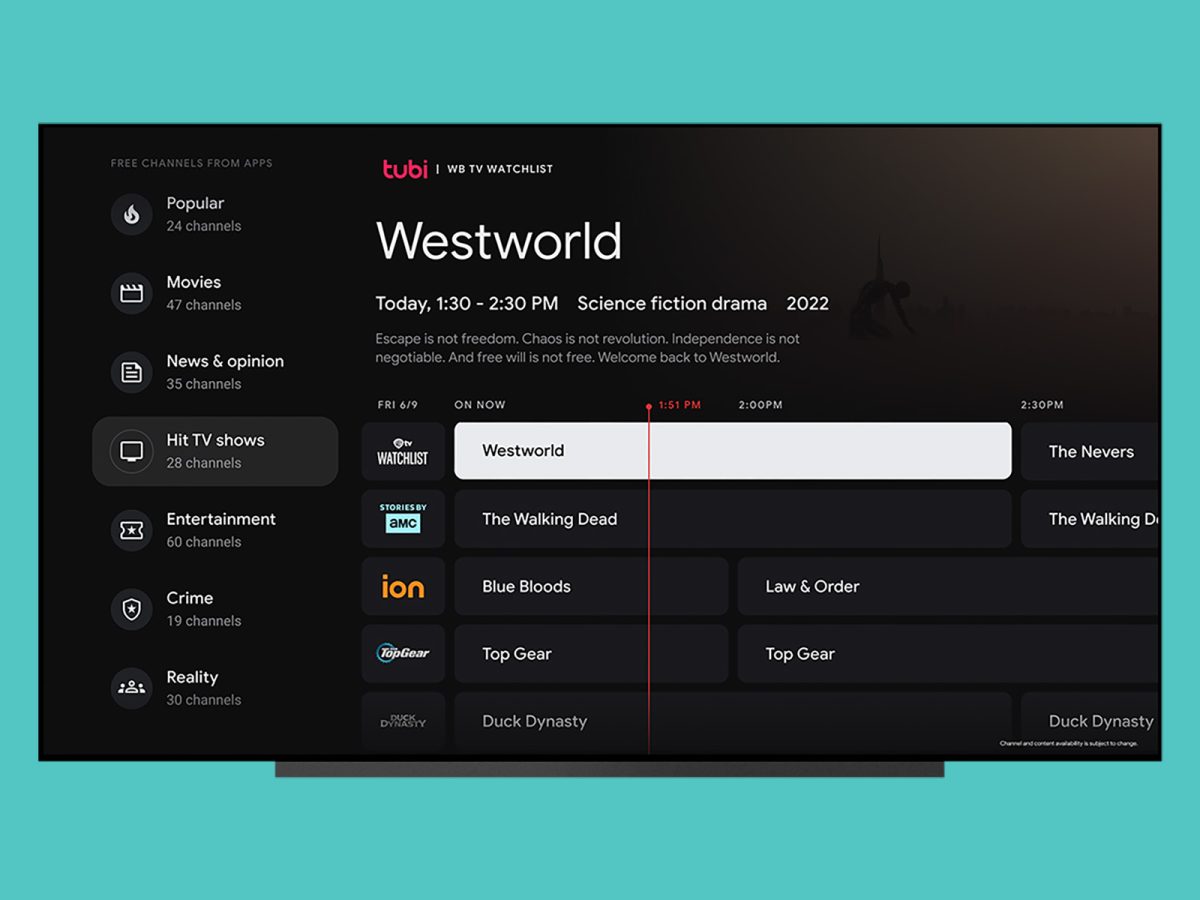Select the WB TV Watchlist channel logo

pos(402,451)
